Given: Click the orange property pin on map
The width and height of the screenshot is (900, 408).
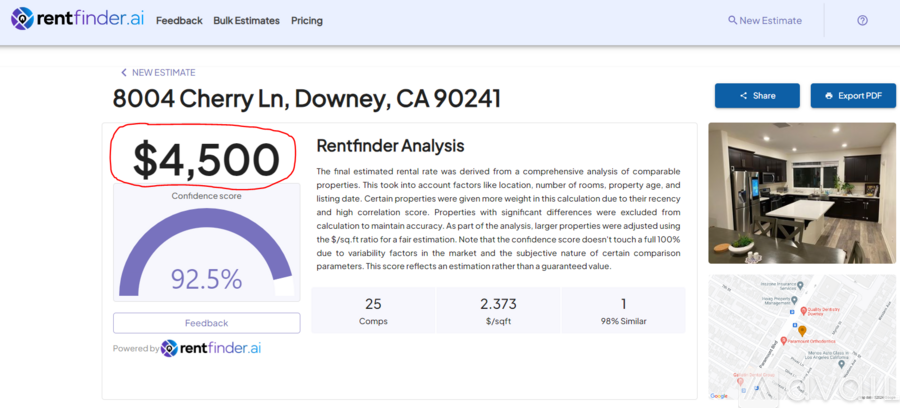Looking at the screenshot, I should click(801, 331).
